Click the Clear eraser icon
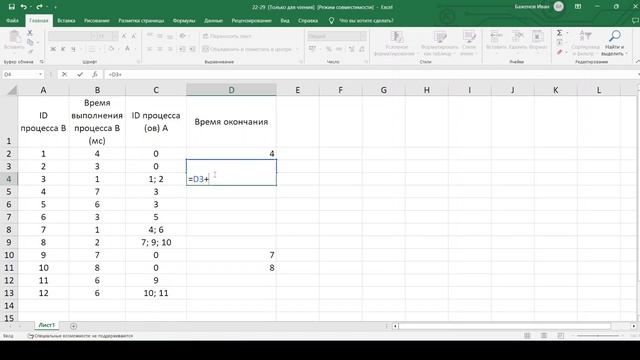The height and width of the screenshot is (360, 640). tap(560, 52)
